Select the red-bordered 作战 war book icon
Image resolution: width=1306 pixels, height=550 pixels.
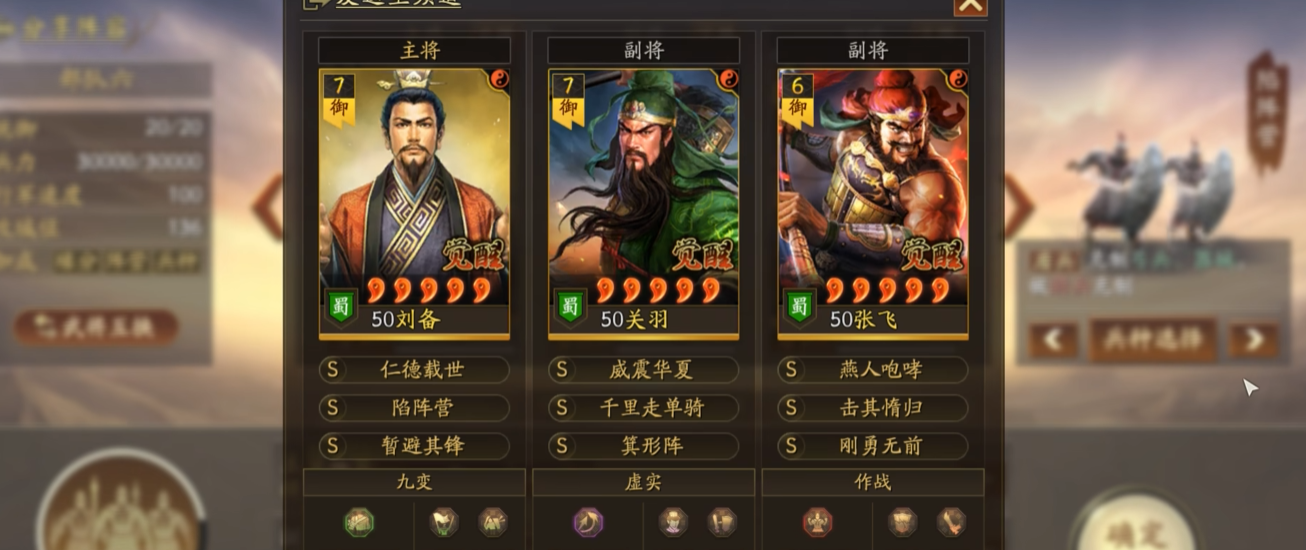(817, 521)
